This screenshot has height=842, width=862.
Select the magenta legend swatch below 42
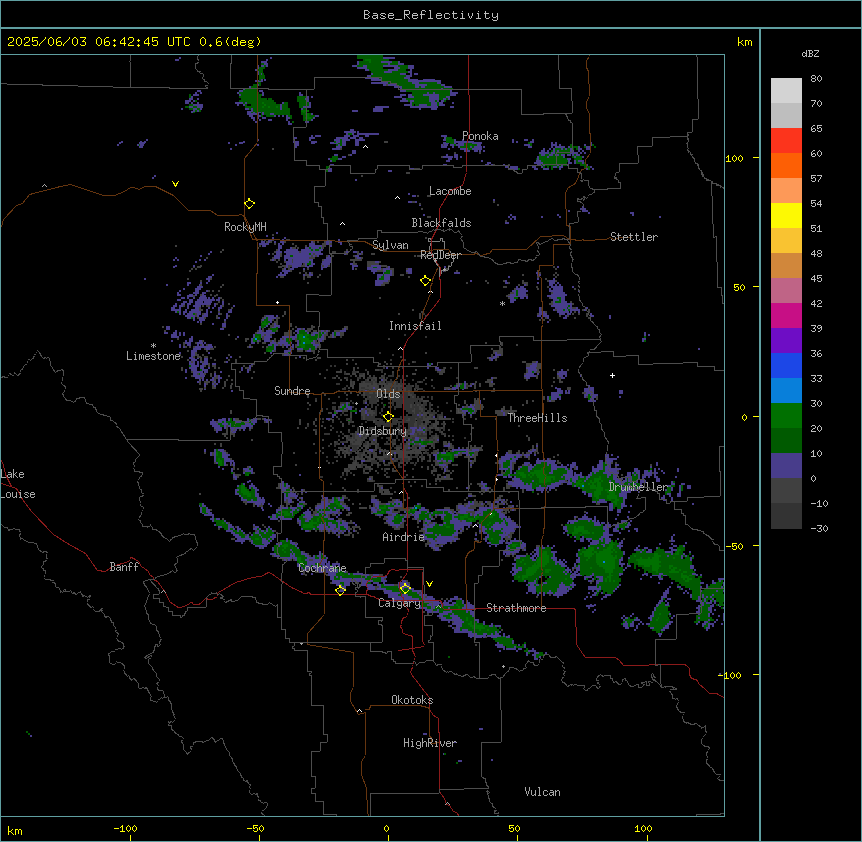pyautogui.click(x=786, y=315)
